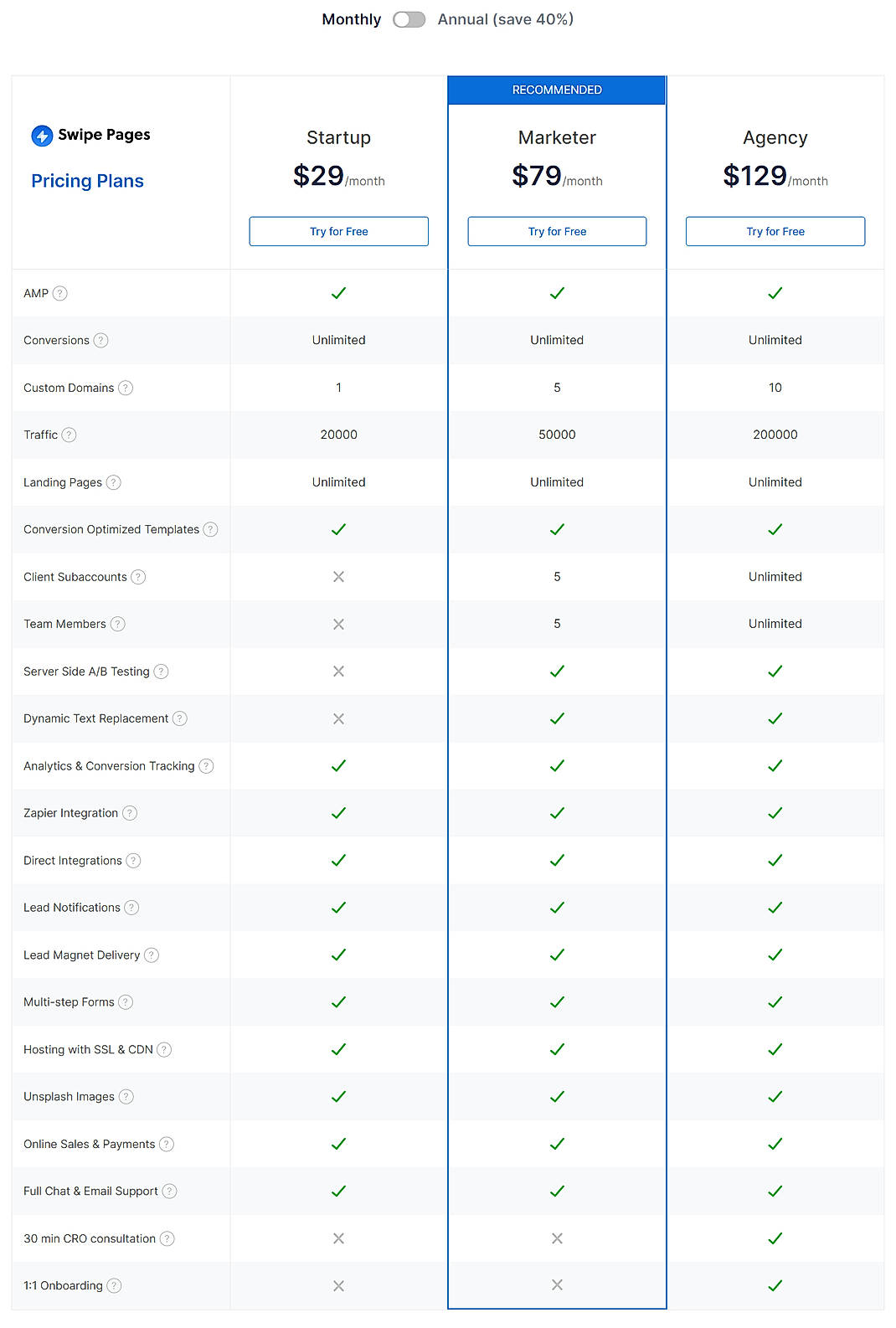
Task: Click the Hosting with SSL & CDN help icon
Action: (x=164, y=1049)
